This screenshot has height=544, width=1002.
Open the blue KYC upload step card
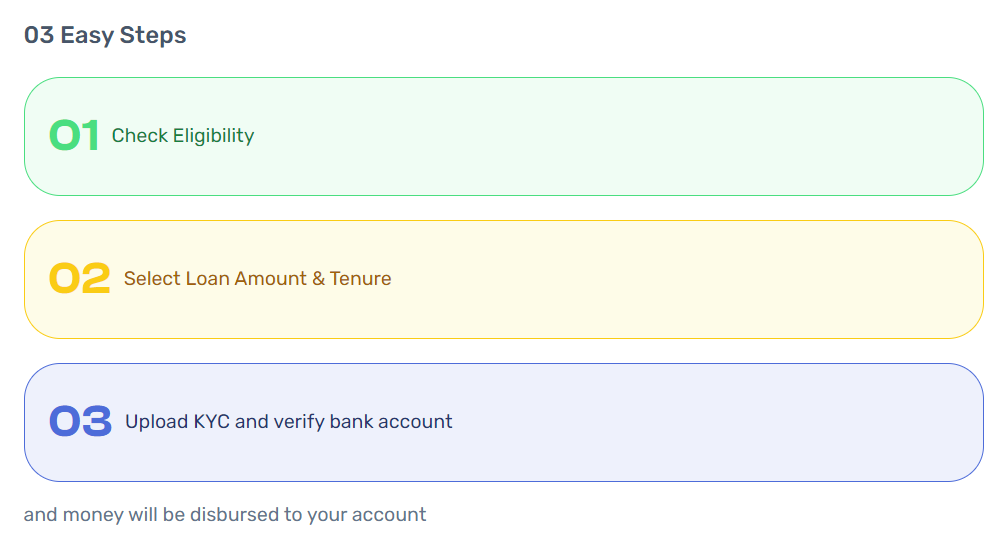[x=504, y=423]
